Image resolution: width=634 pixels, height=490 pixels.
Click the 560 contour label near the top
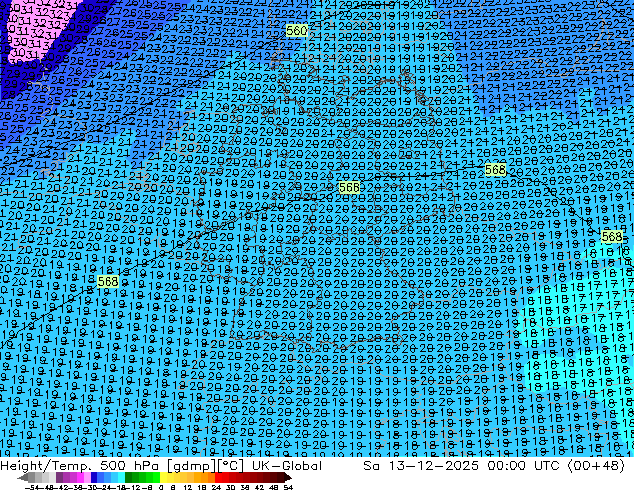point(296,31)
